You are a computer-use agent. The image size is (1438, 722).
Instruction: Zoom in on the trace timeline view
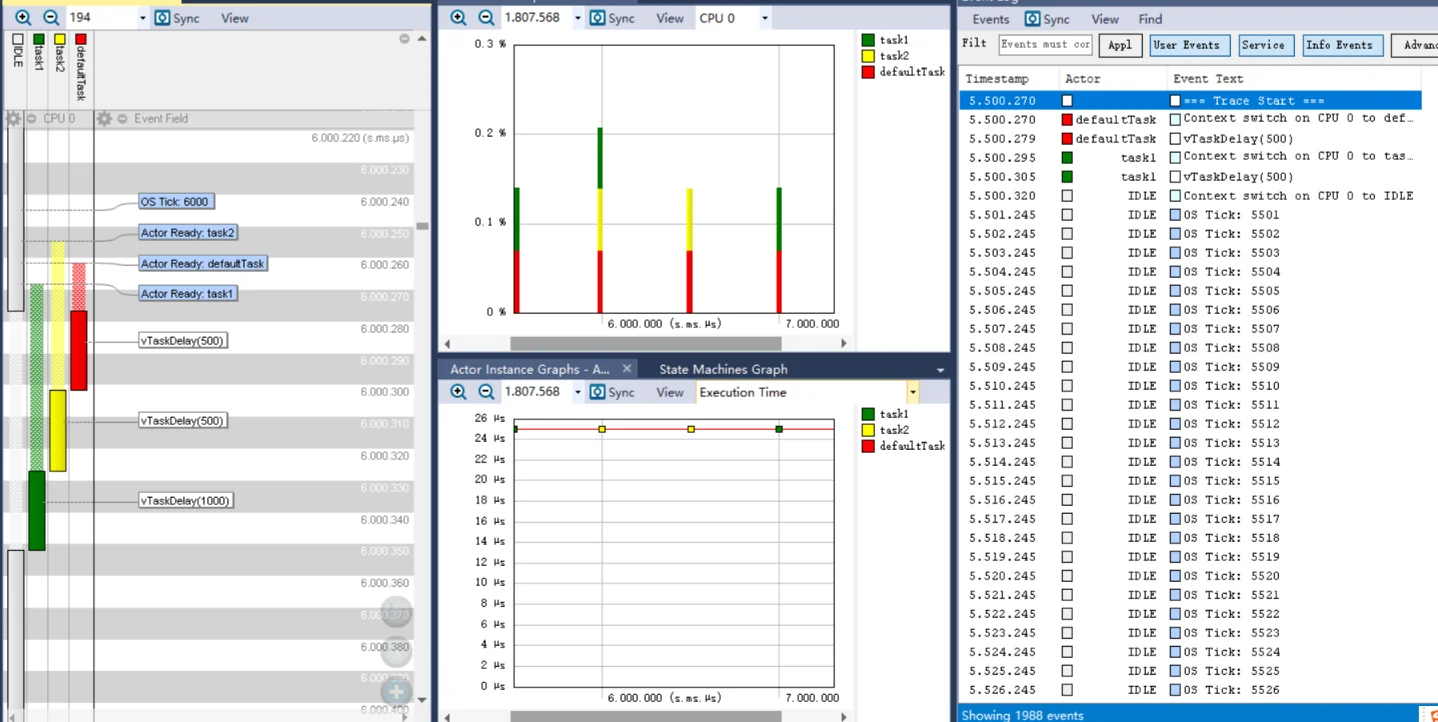point(23,18)
